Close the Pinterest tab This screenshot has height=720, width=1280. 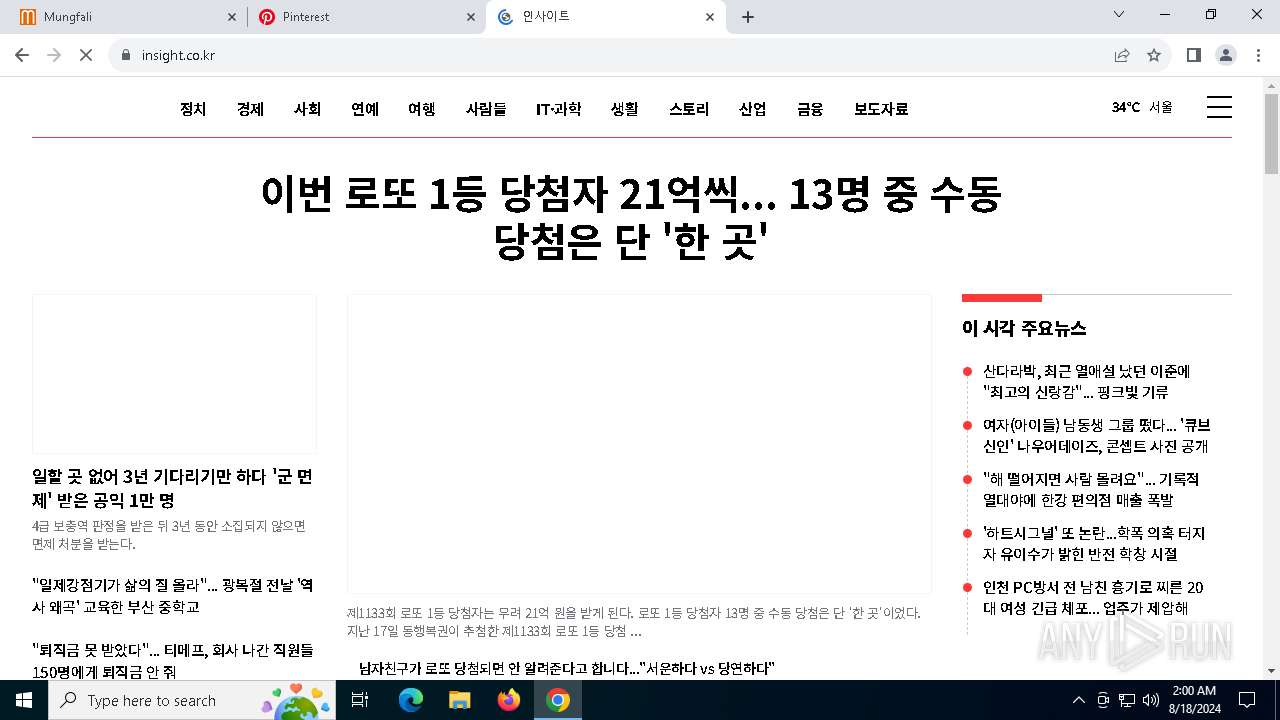pos(471,17)
